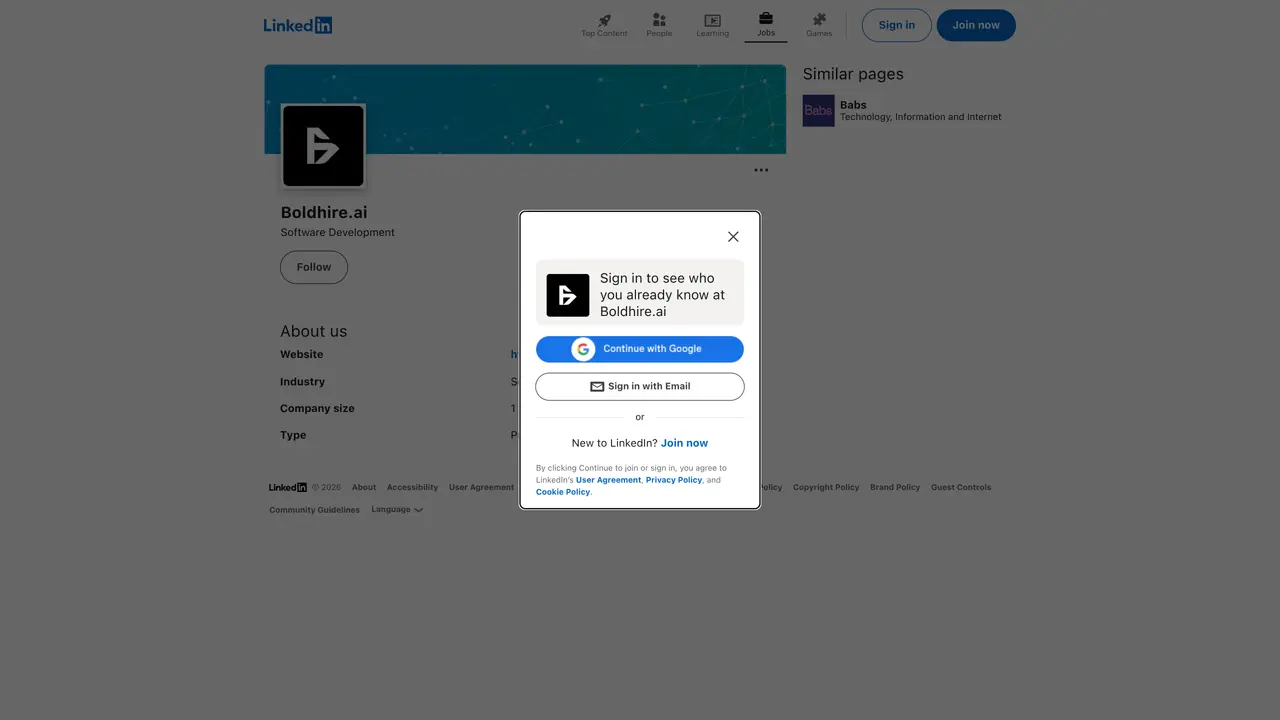The image size is (1280, 720).
Task: Click the Boldhire.ai logo inside the sign-in dialog
Action: pyautogui.click(x=568, y=295)
